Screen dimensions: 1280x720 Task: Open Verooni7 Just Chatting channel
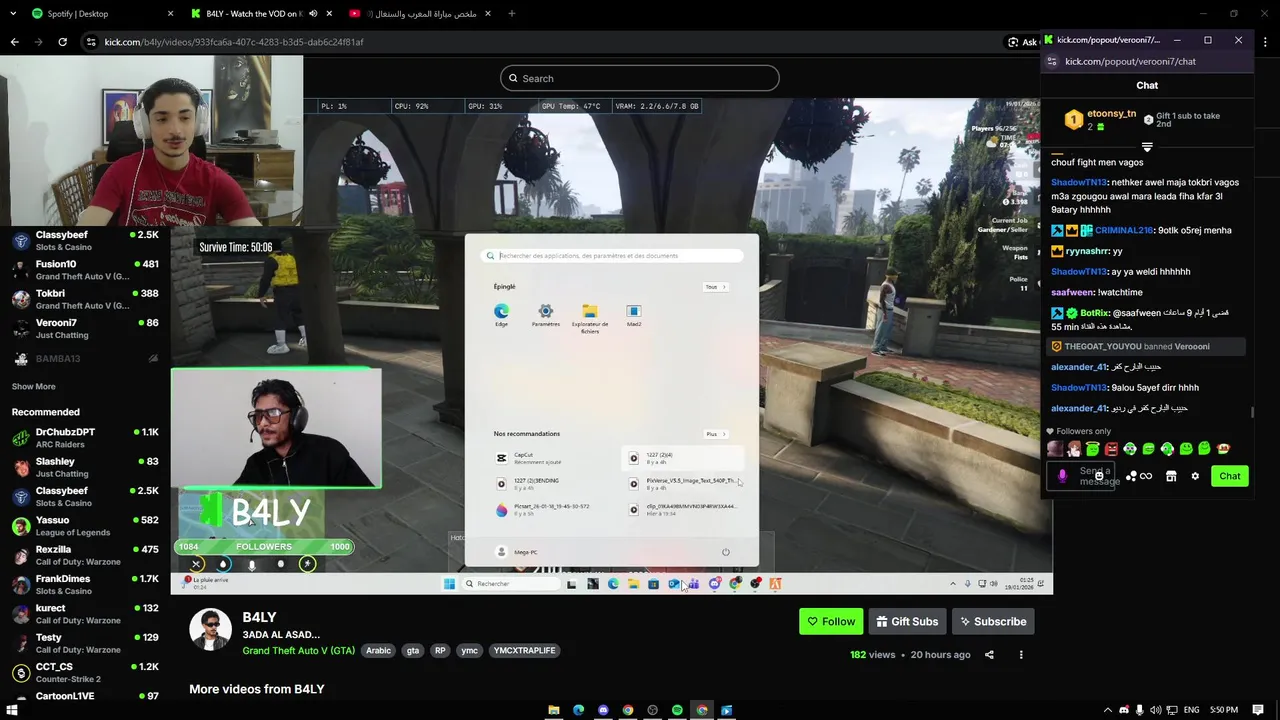(85, 328)
